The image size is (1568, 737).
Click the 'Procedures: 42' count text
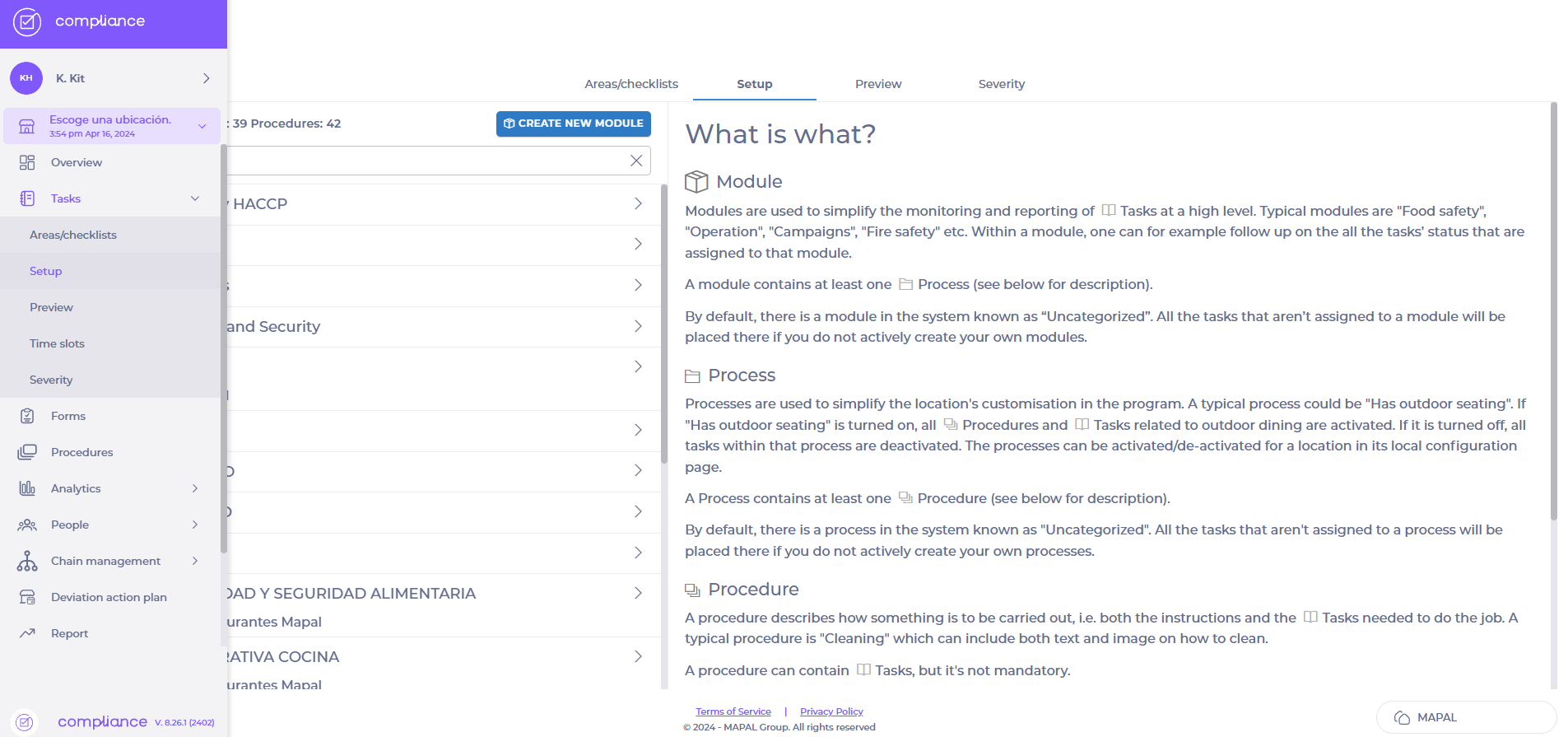click(295, 124)
